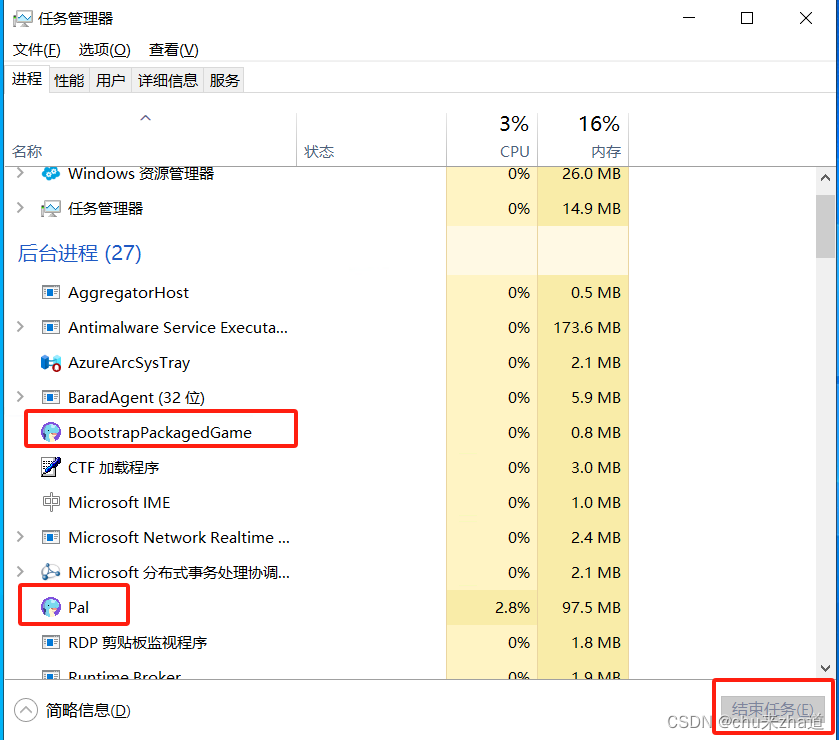This screenshot has width=839, height=740.
Task: Open the 文件(F) menu
Action: pos(36,50)
